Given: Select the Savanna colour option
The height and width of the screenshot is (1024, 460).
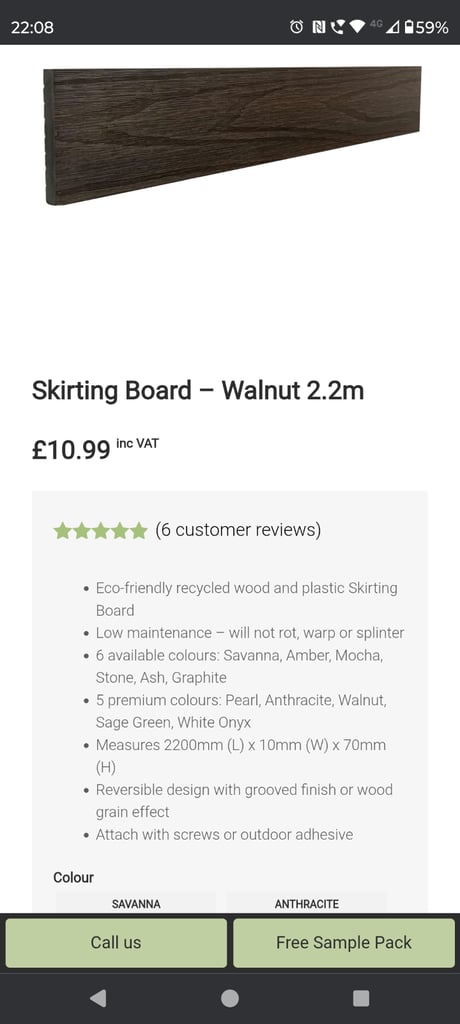Looking at the screenshot, I should (136, 904).
